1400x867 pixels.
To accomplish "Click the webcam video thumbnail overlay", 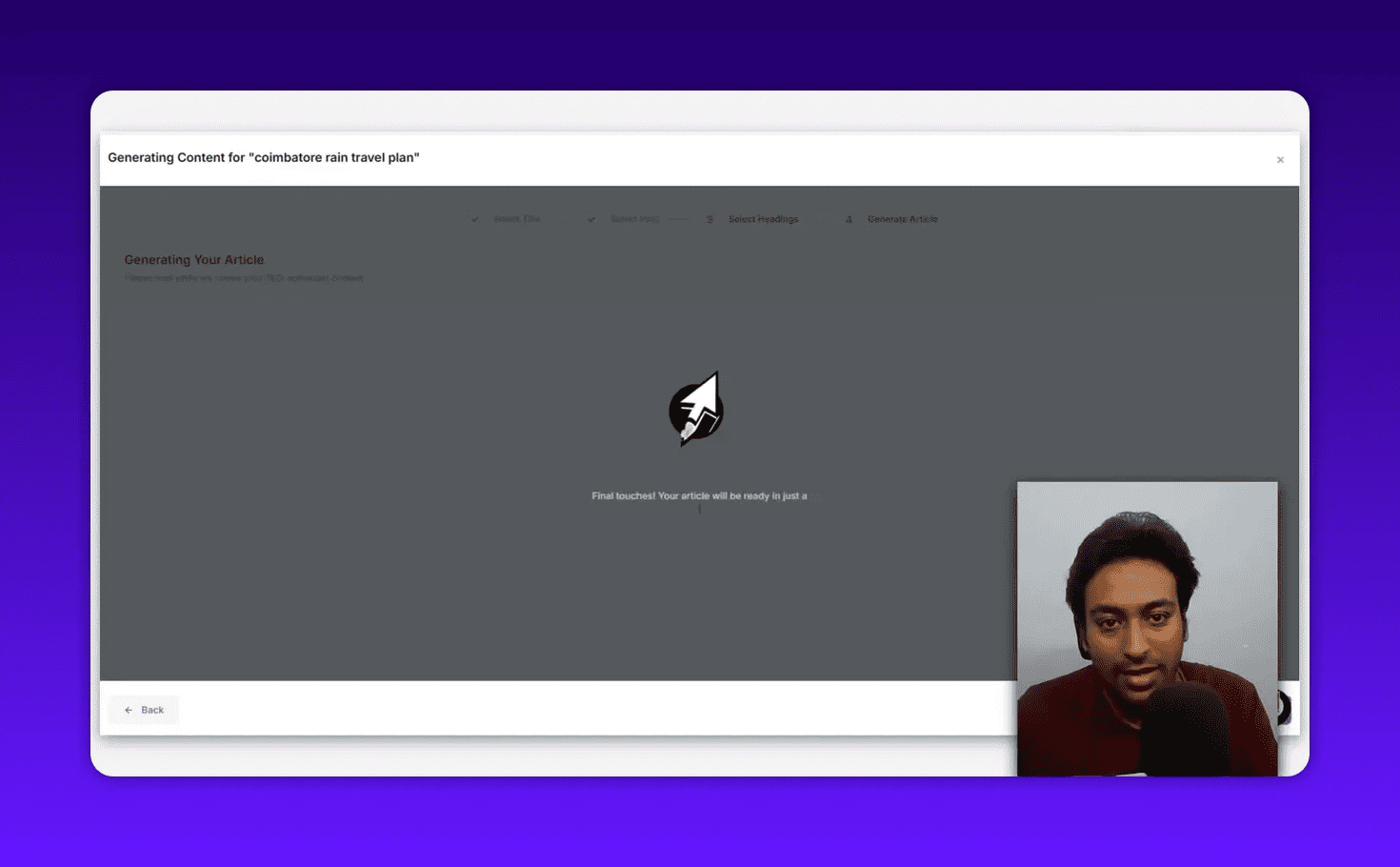I will click(1147, 627).
